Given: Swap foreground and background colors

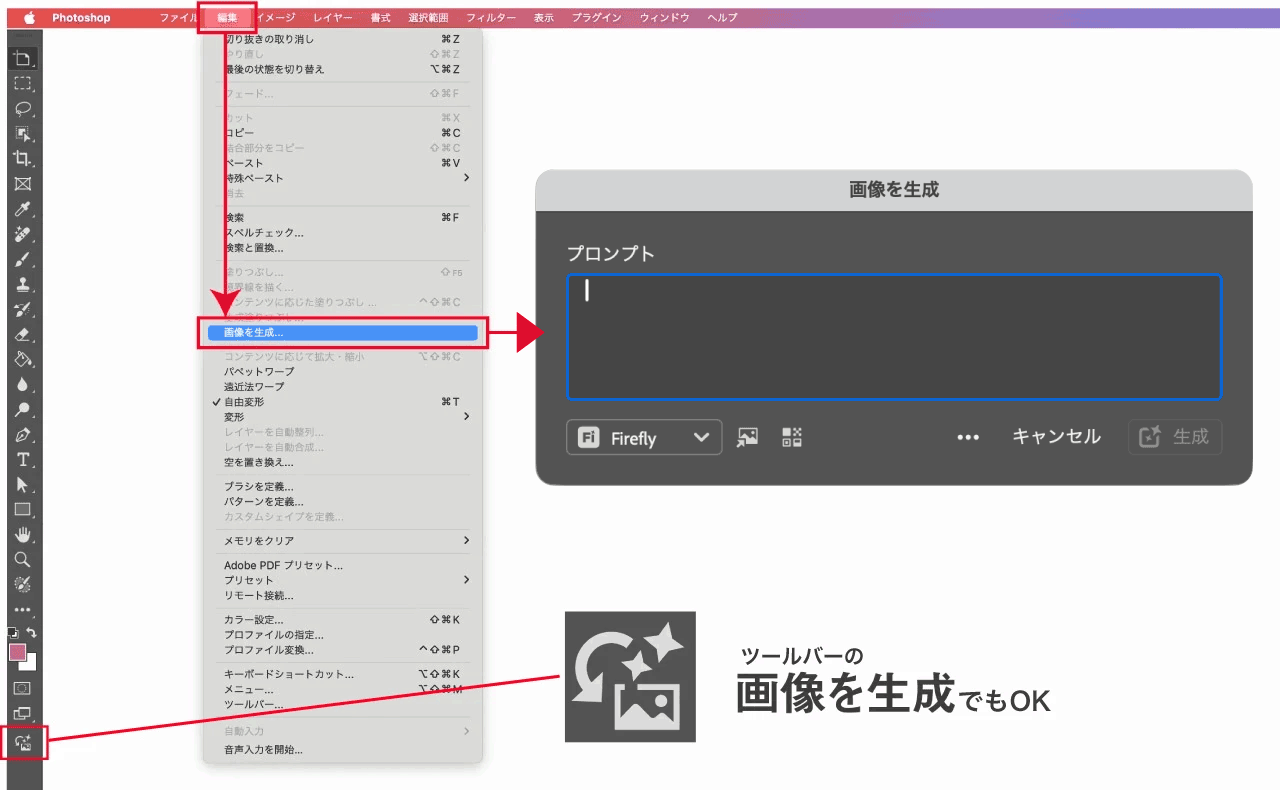Looking at the screenshot, I should [32, 633].
